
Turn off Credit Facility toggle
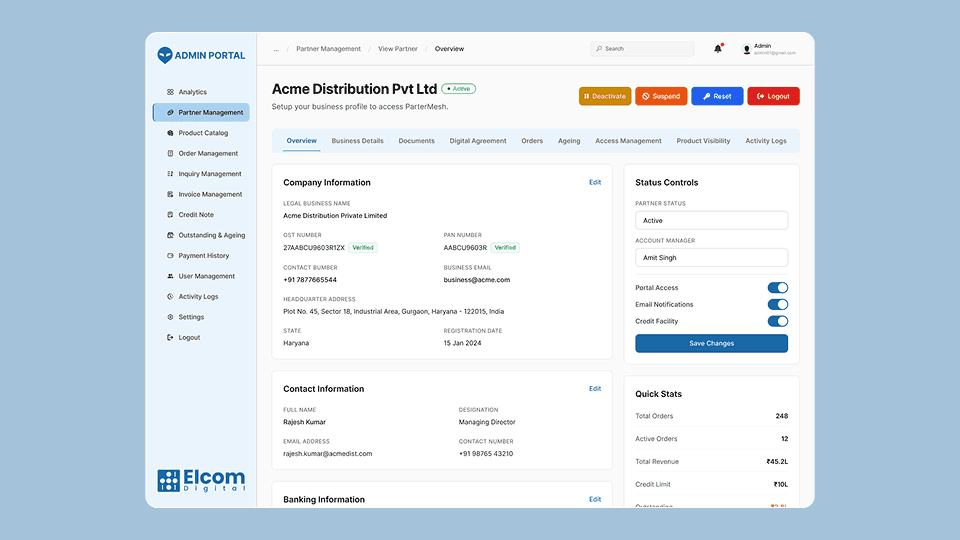click(x=777, y=321)
